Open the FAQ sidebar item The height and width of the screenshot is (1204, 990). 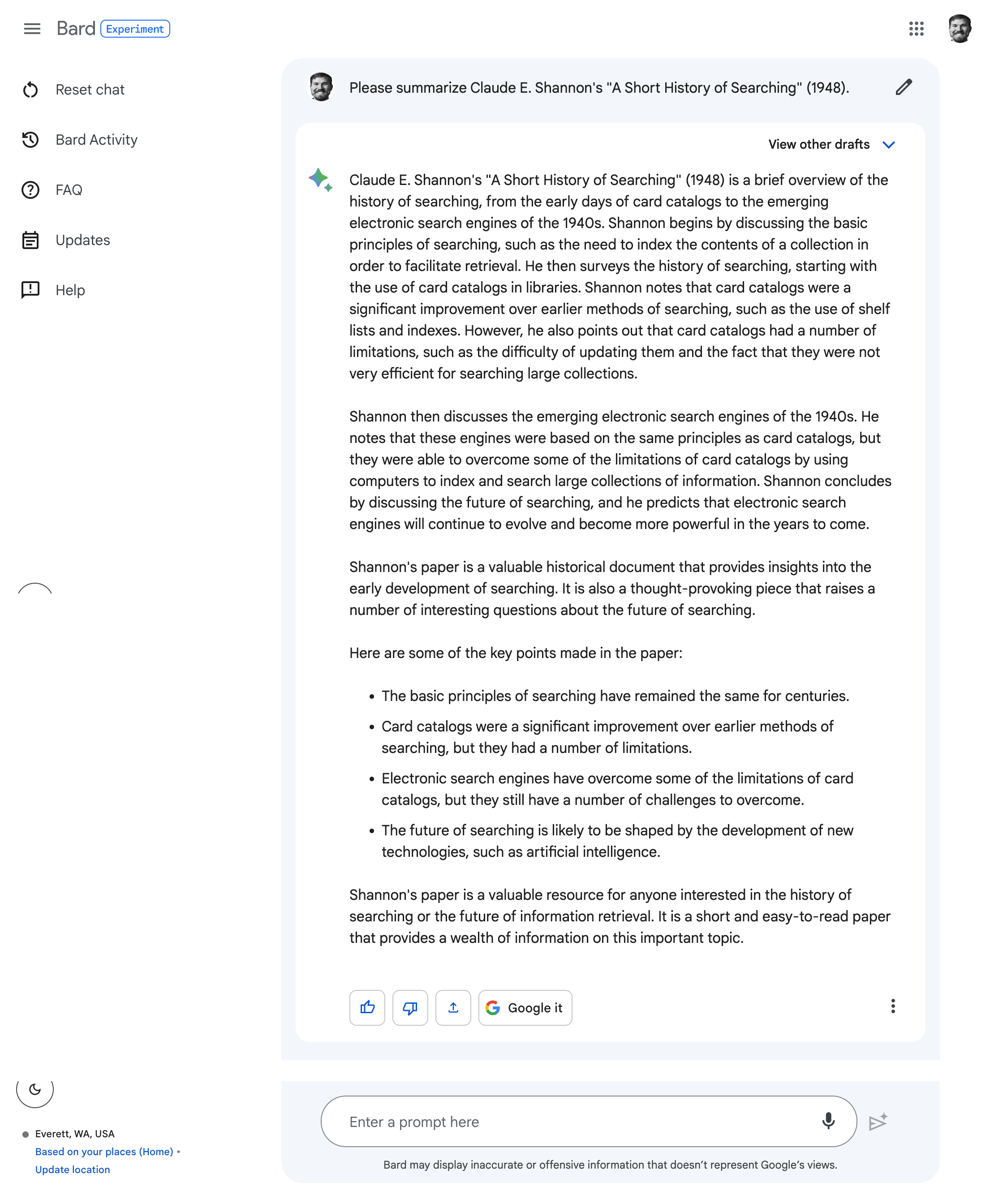click(69, 190)
